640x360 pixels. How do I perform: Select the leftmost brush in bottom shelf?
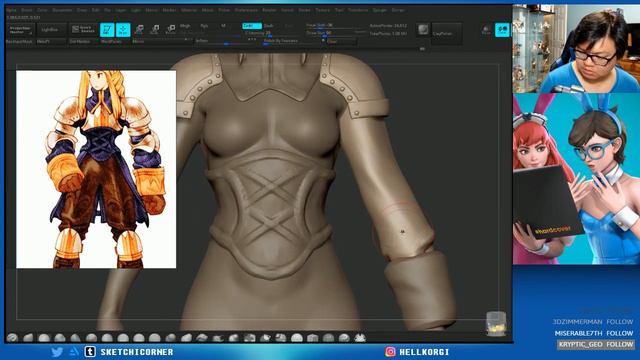click(x=12, y=338)
